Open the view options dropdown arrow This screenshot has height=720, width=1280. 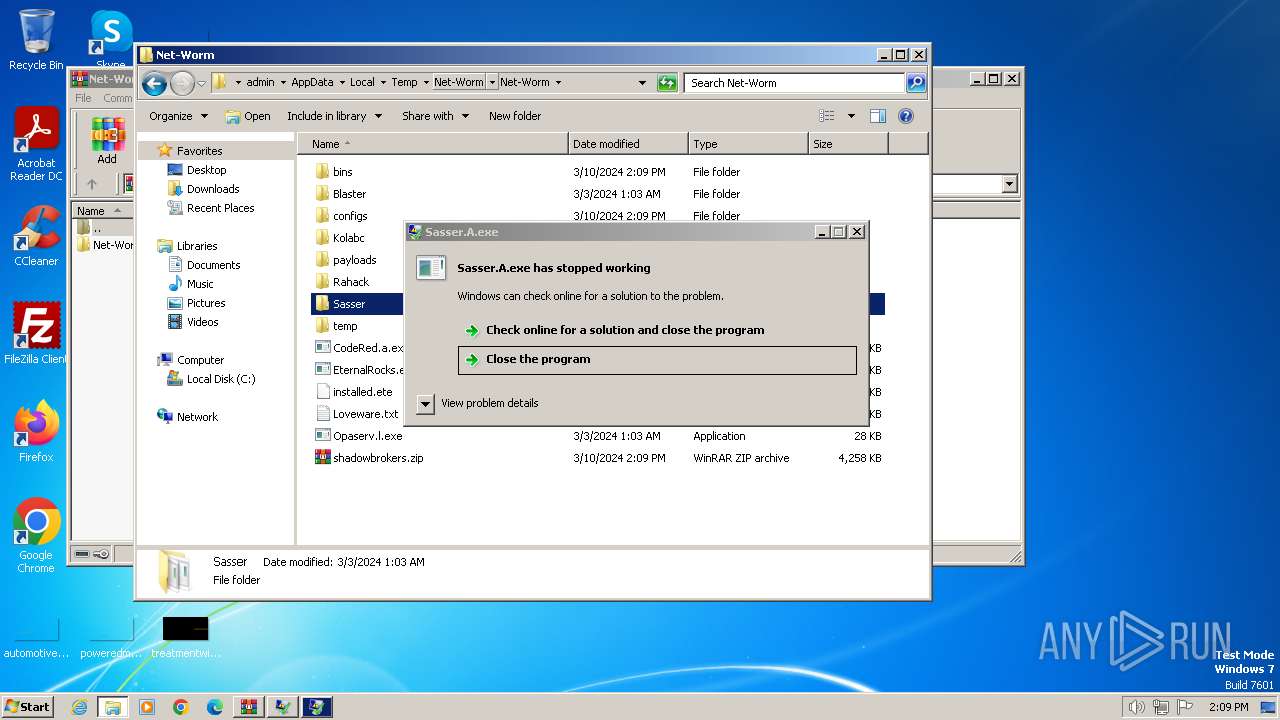851,116
